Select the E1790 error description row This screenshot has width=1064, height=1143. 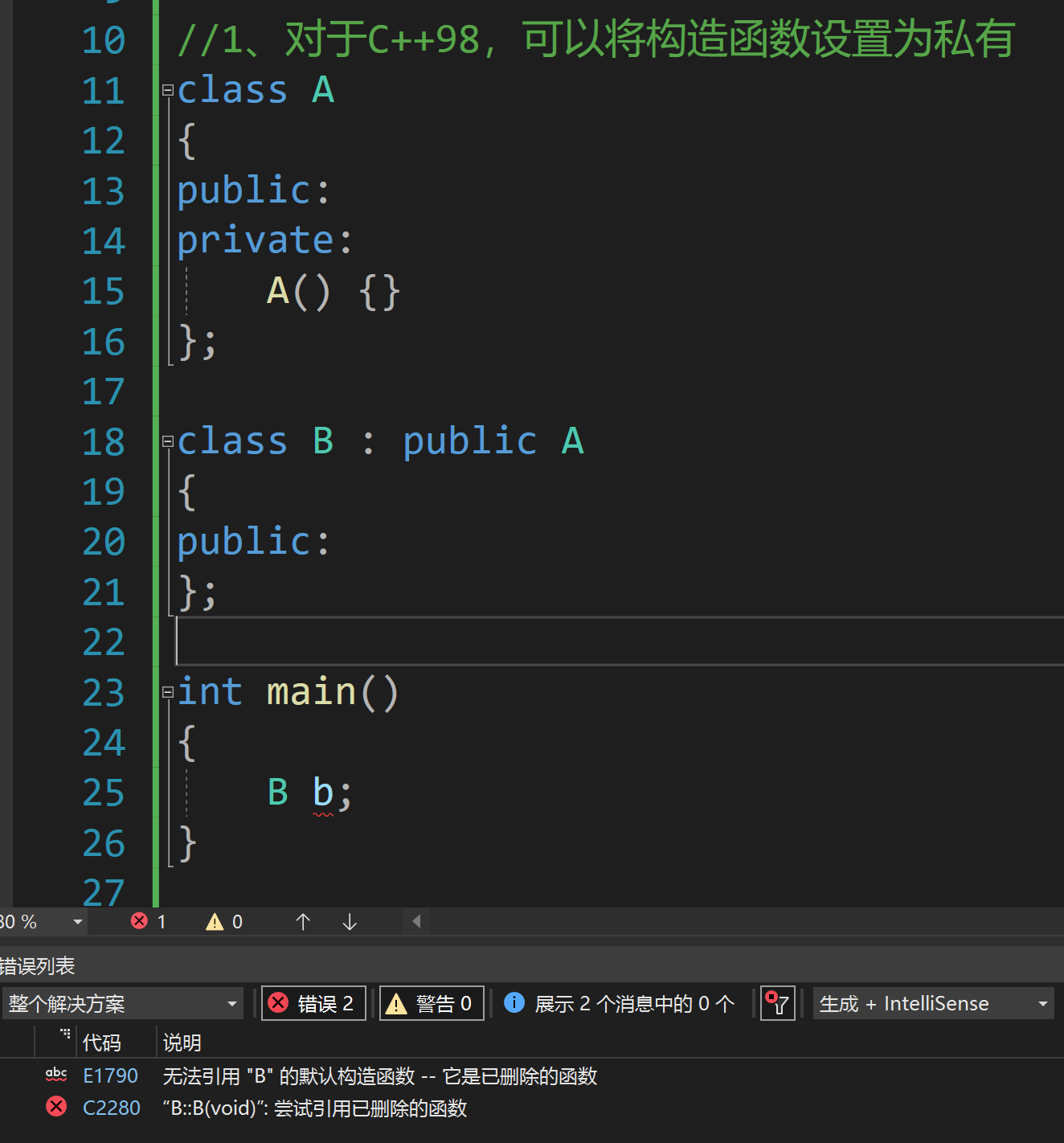[380, 1075]
